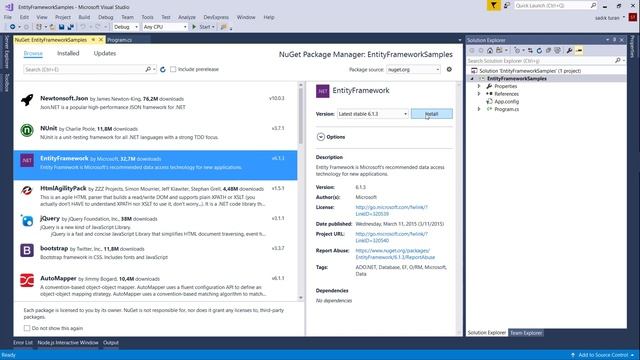Screen dimensions: 640x360
Task: Click Solution Explorer Sync with Active Document icon
Action: click(530, 51)
